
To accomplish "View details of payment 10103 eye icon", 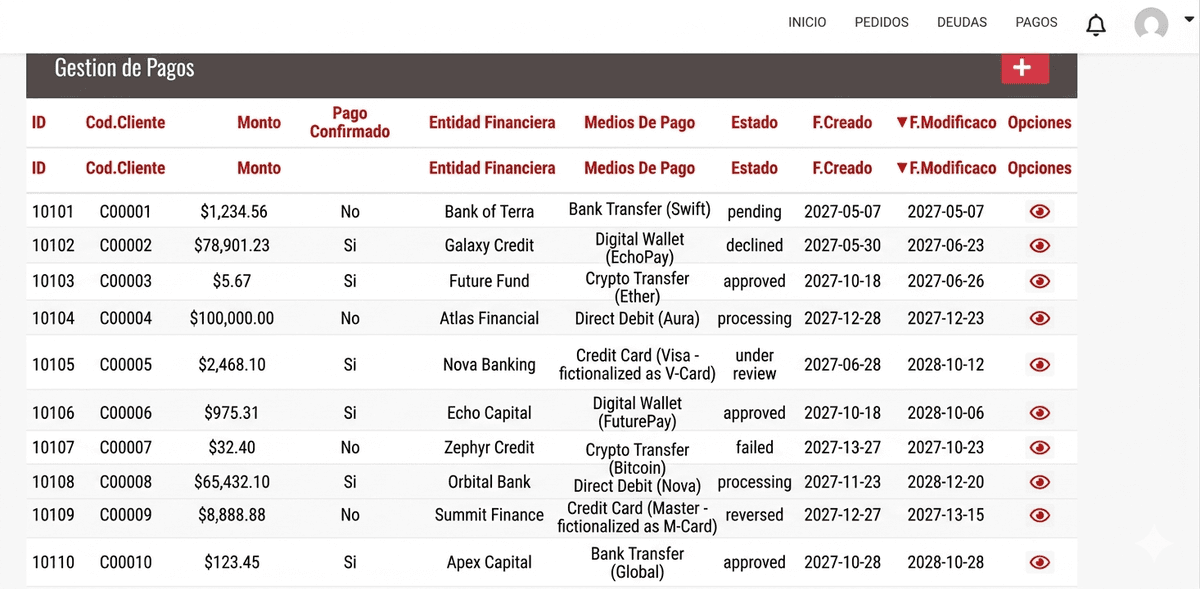I will pos(1039,281).
